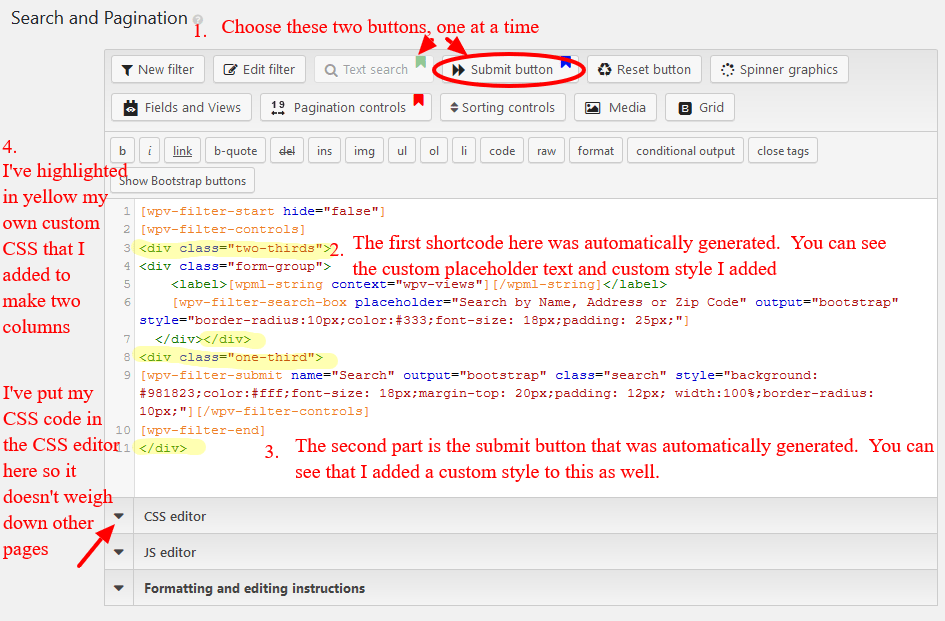Open the Edit filter dialog
The image size is (945, 621).
(x=259, y=69)
